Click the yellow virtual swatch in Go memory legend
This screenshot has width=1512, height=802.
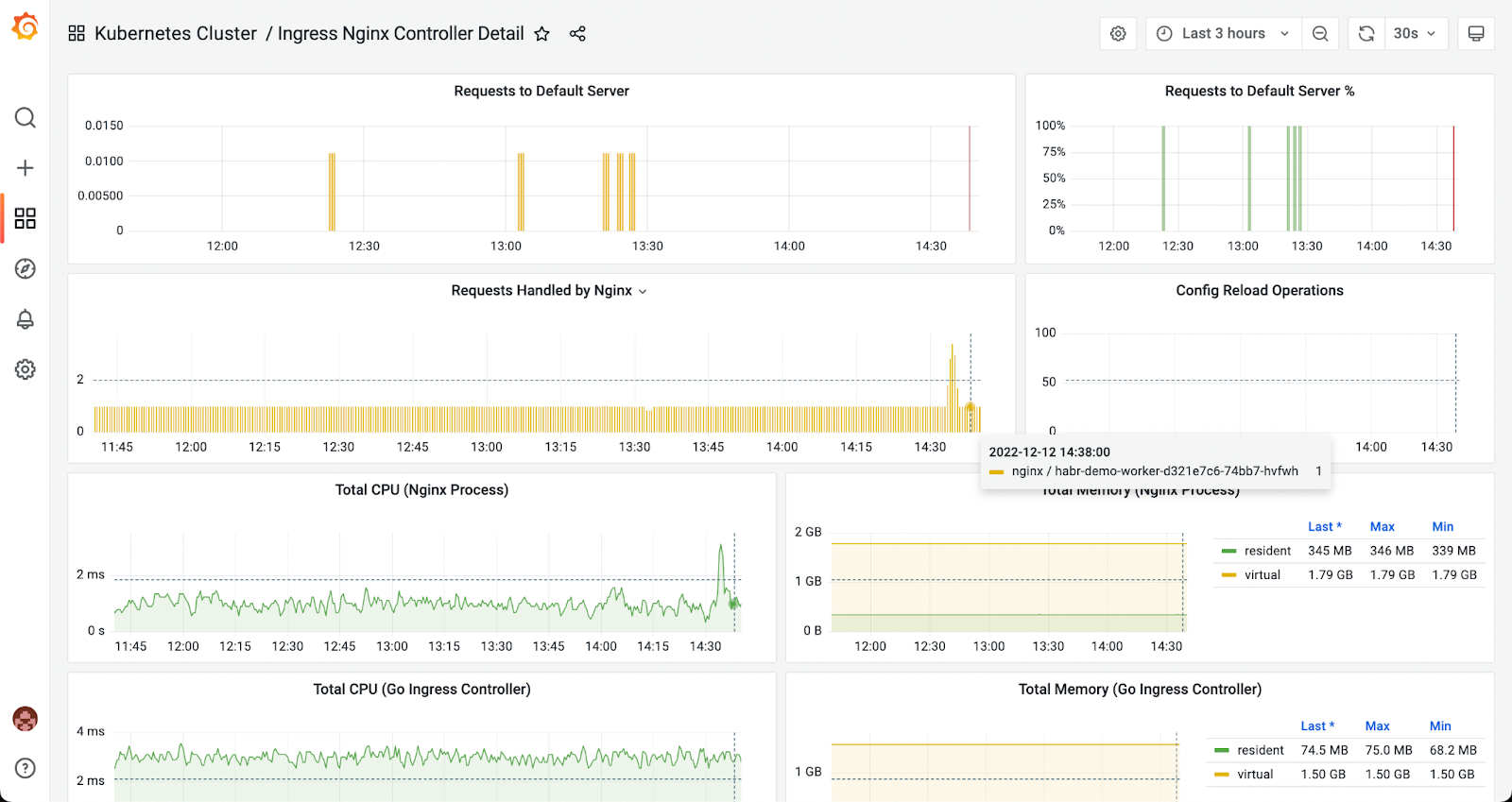(x=1221, y=775)
